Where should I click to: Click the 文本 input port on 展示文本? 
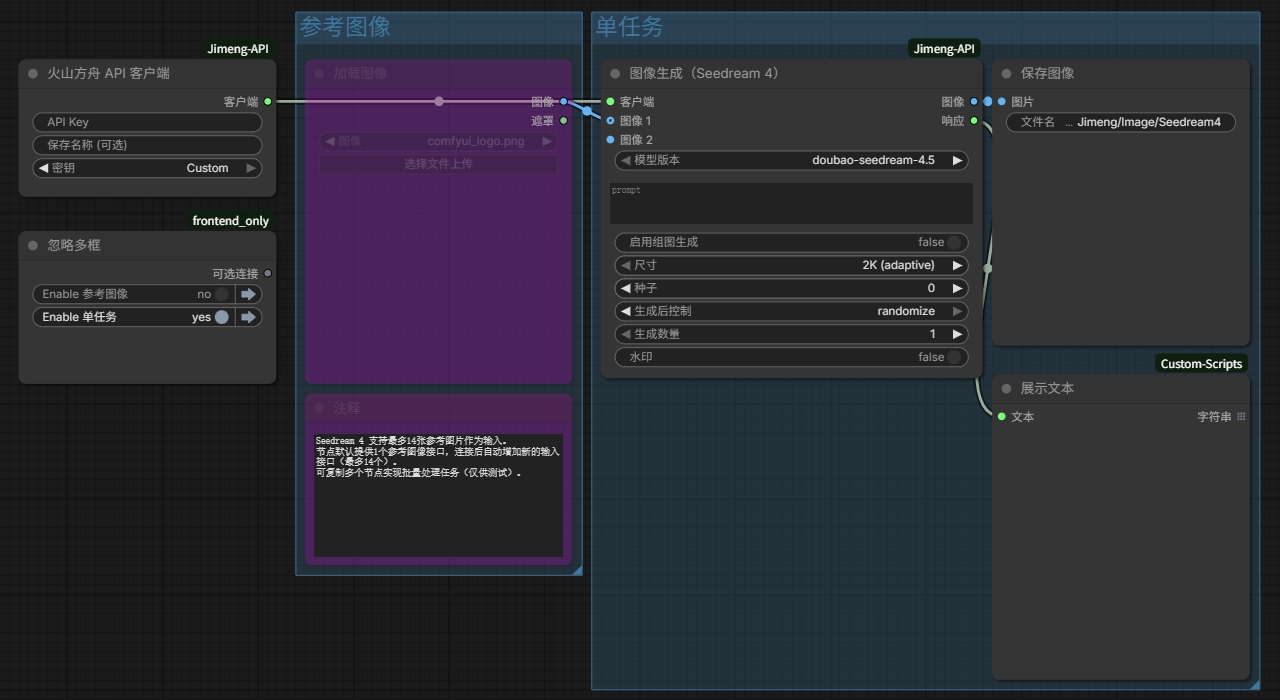pyautogui.click(x=1002, y=416)
